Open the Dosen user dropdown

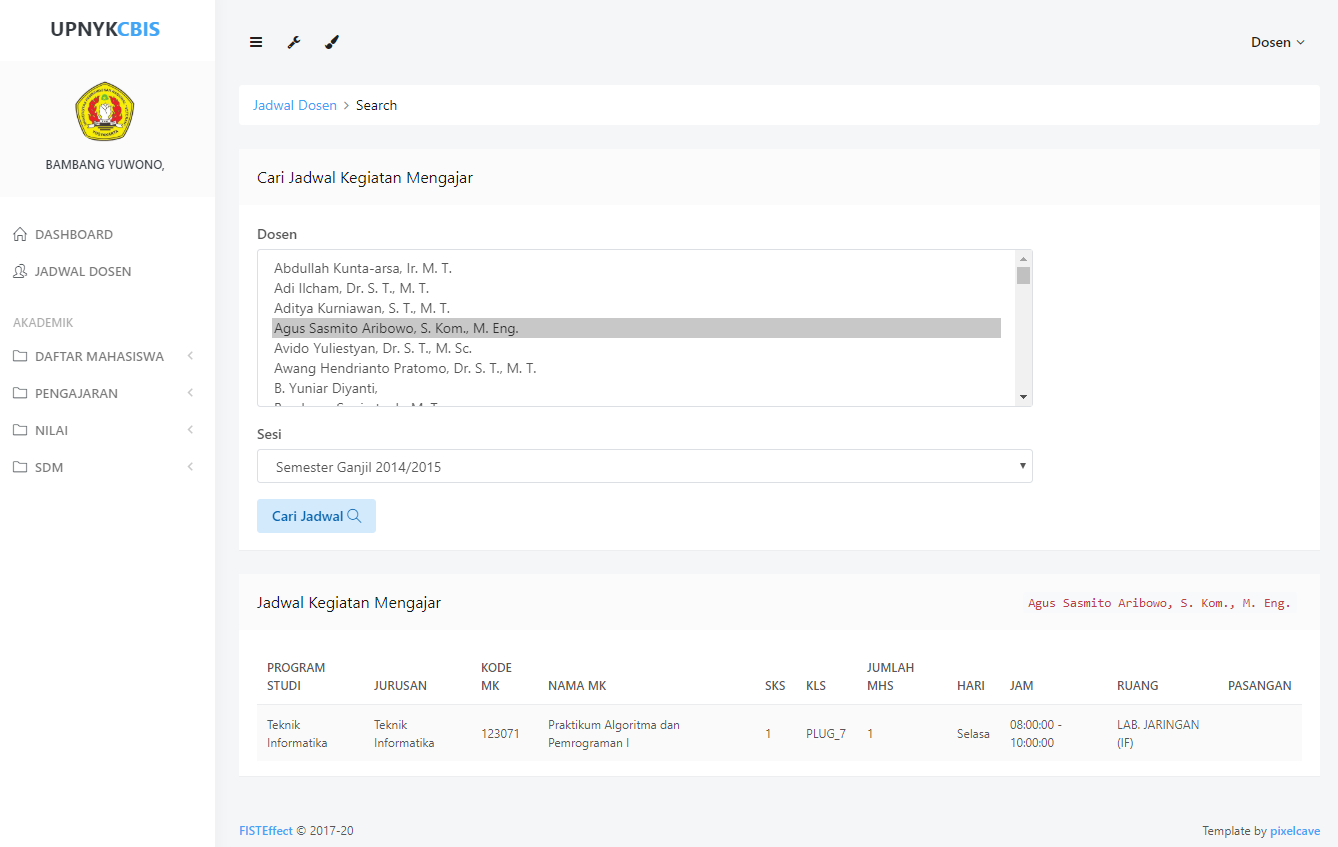(1277, 42)
